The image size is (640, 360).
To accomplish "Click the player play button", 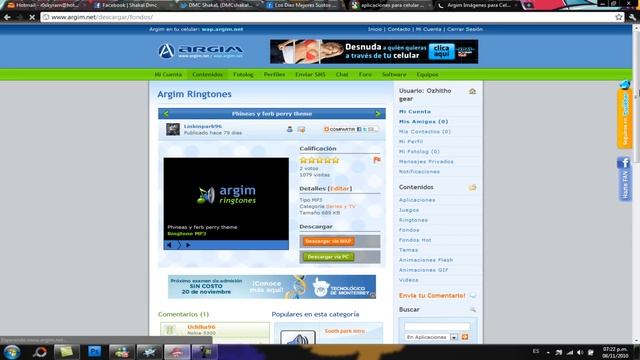I will pos(188,245).
